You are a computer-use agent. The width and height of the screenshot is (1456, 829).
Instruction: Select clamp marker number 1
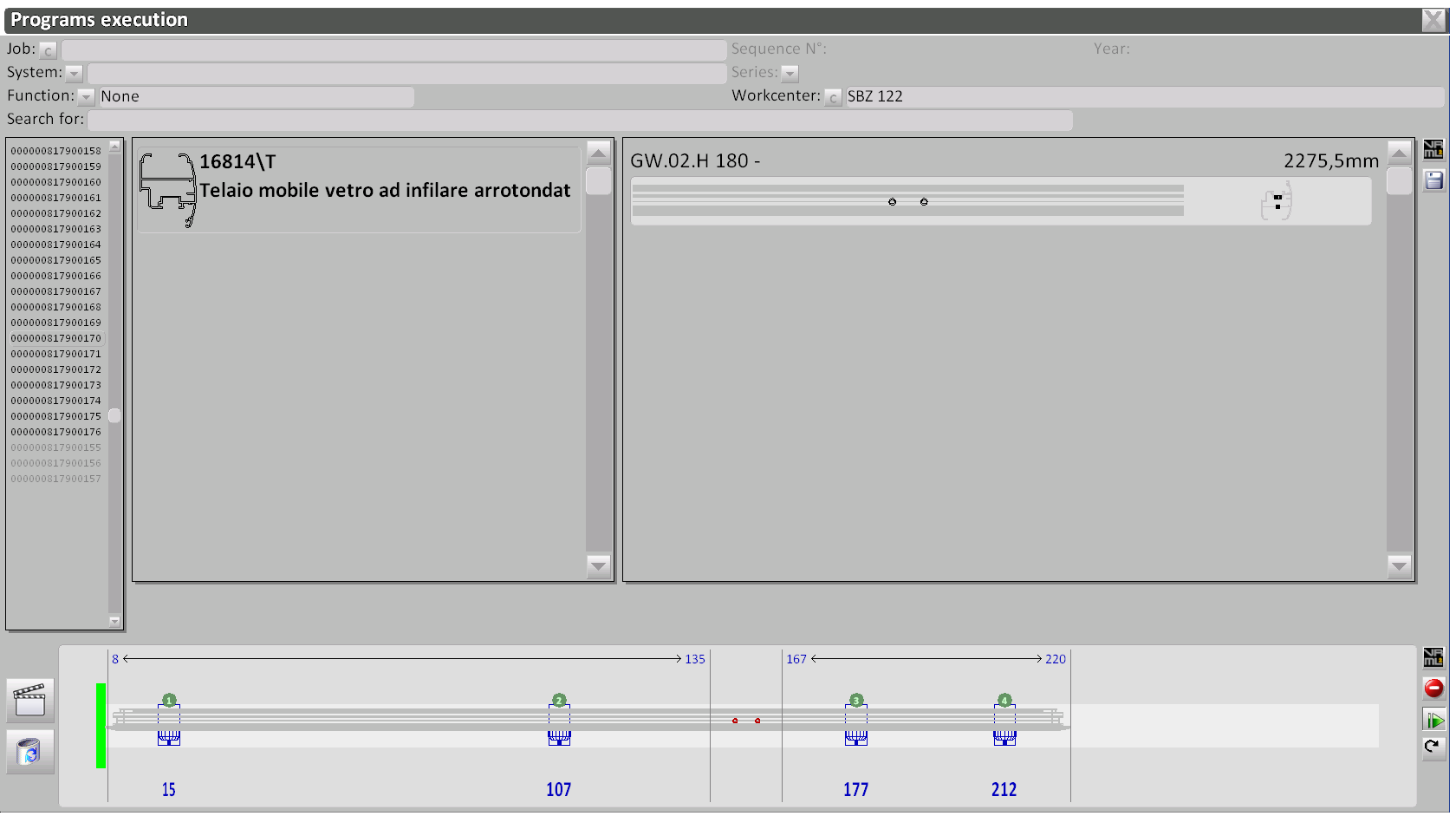coord(169,701)
